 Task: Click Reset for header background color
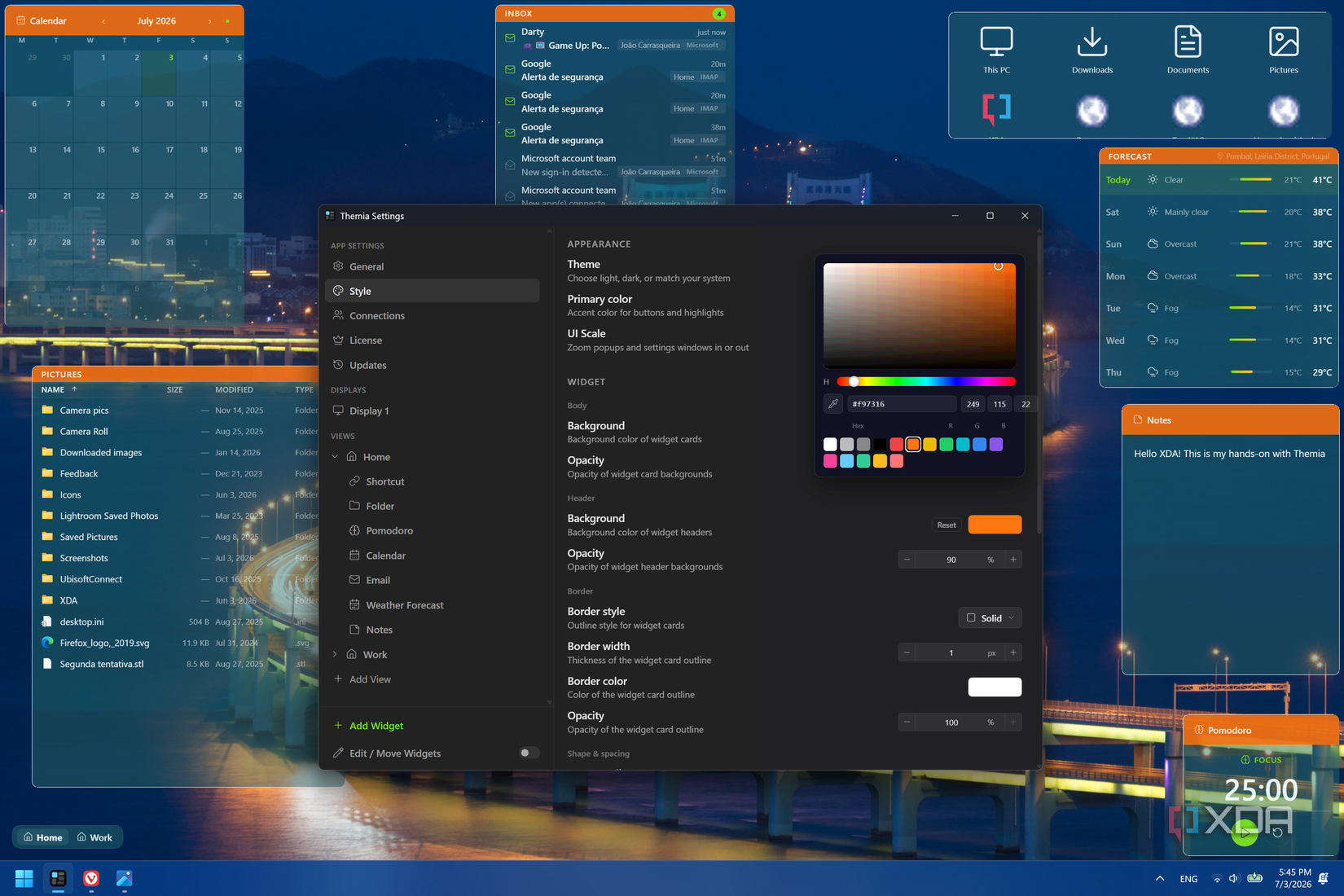pyautogui.click(x=947, y=525)
